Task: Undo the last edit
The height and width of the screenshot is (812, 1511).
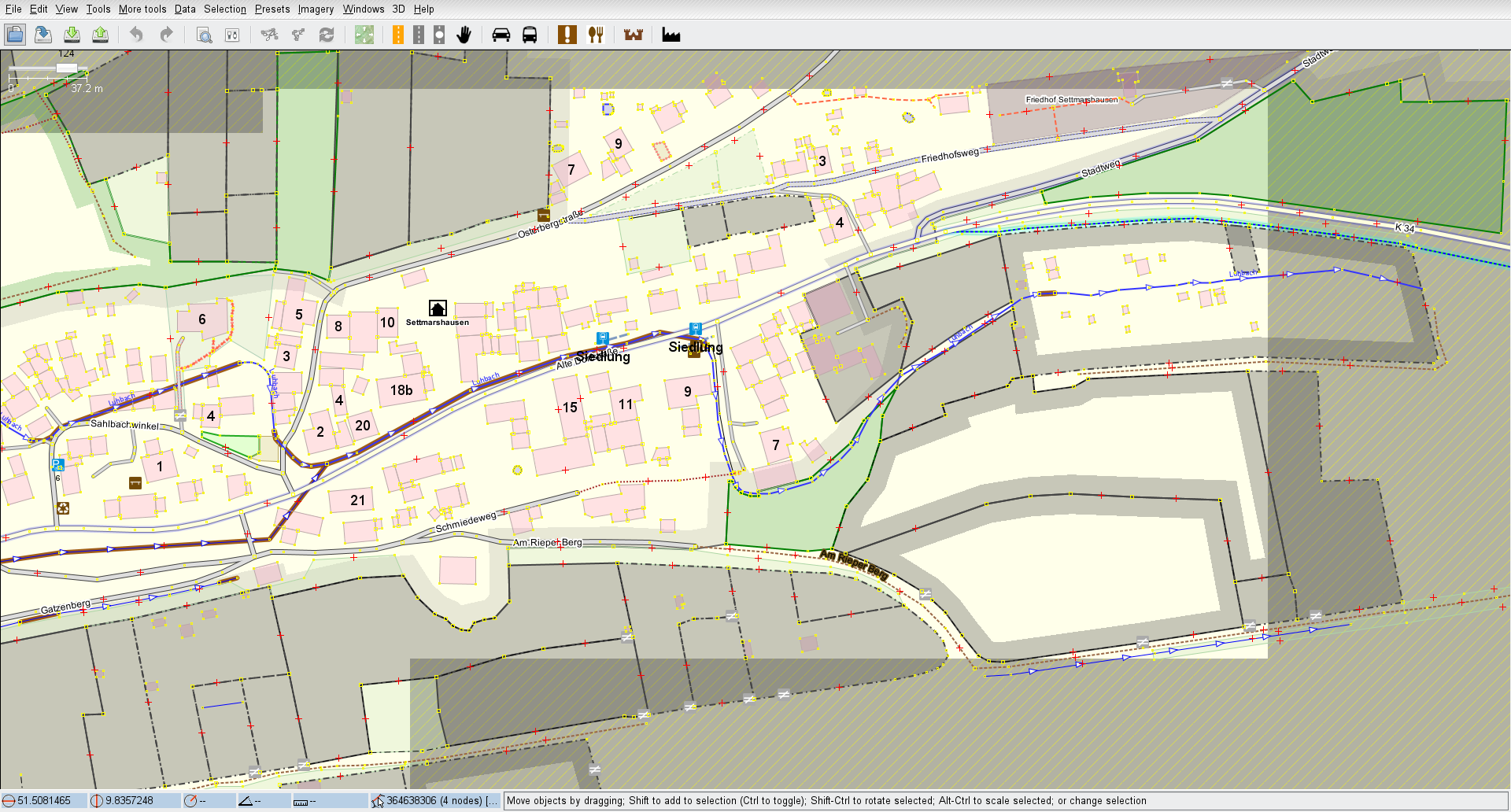Action: coord(136,35)
